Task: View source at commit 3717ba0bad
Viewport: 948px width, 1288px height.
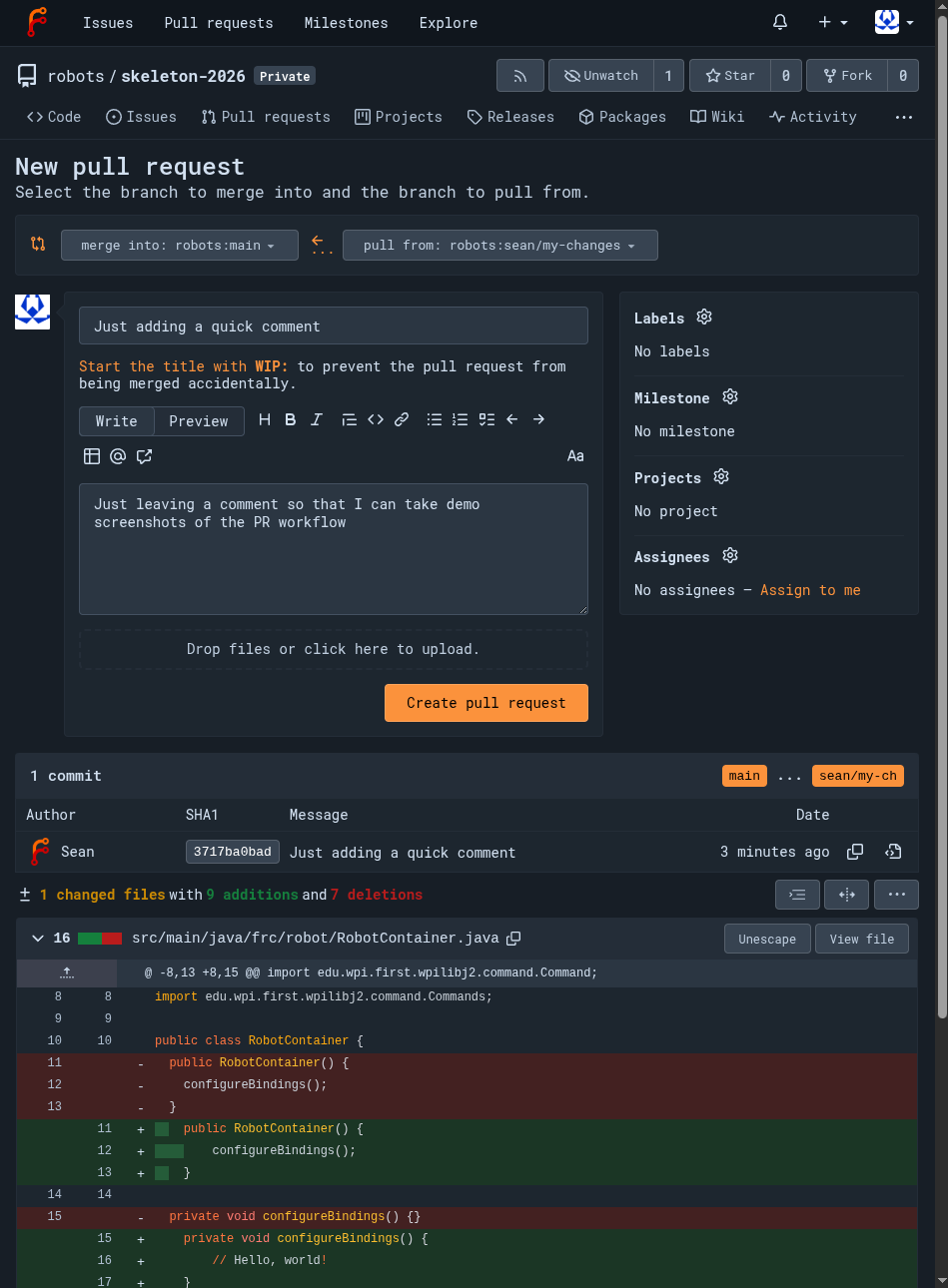Action: tap(893, 852)
